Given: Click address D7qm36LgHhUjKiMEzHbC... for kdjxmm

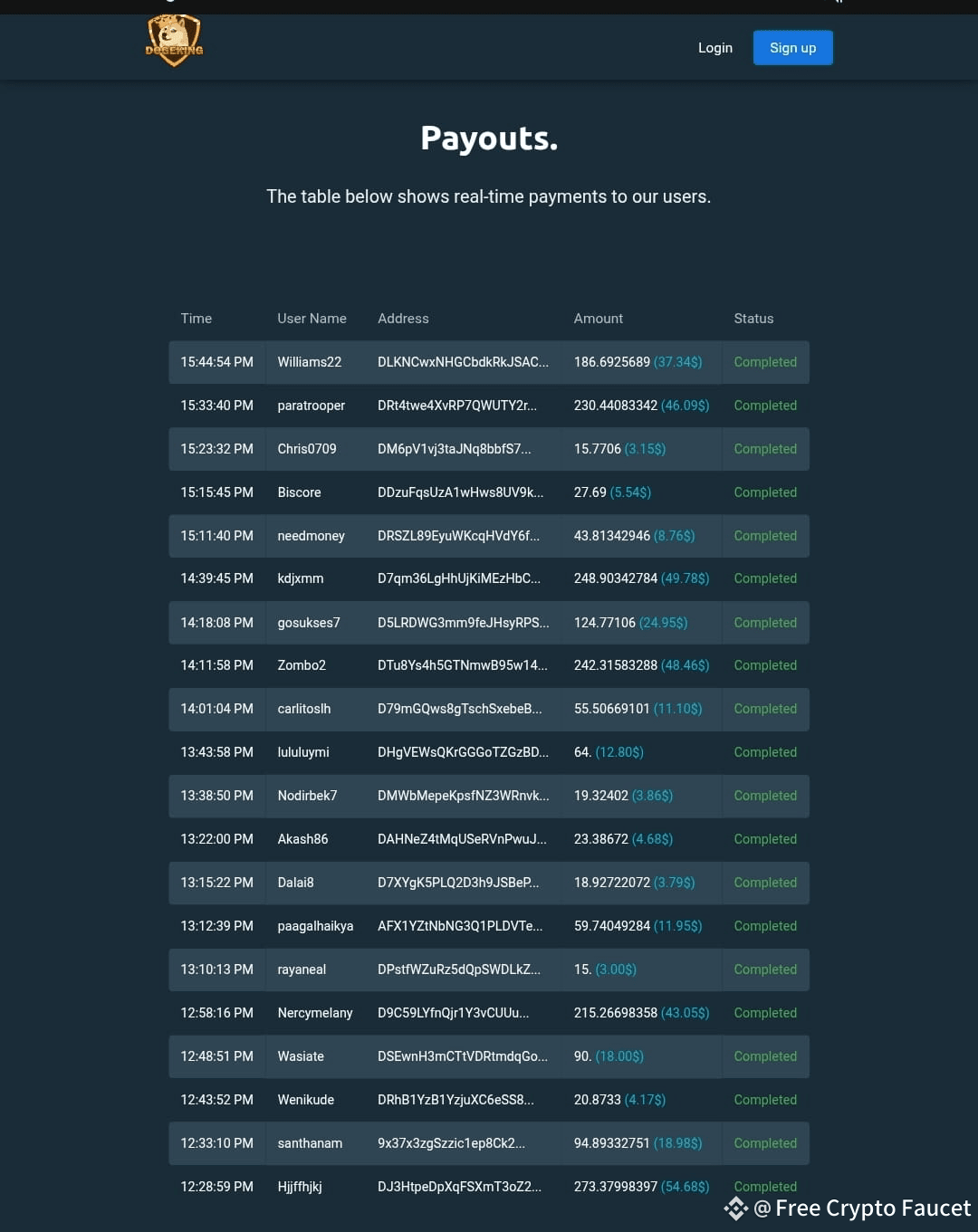Looking at the screenshot, I should 458,578.
